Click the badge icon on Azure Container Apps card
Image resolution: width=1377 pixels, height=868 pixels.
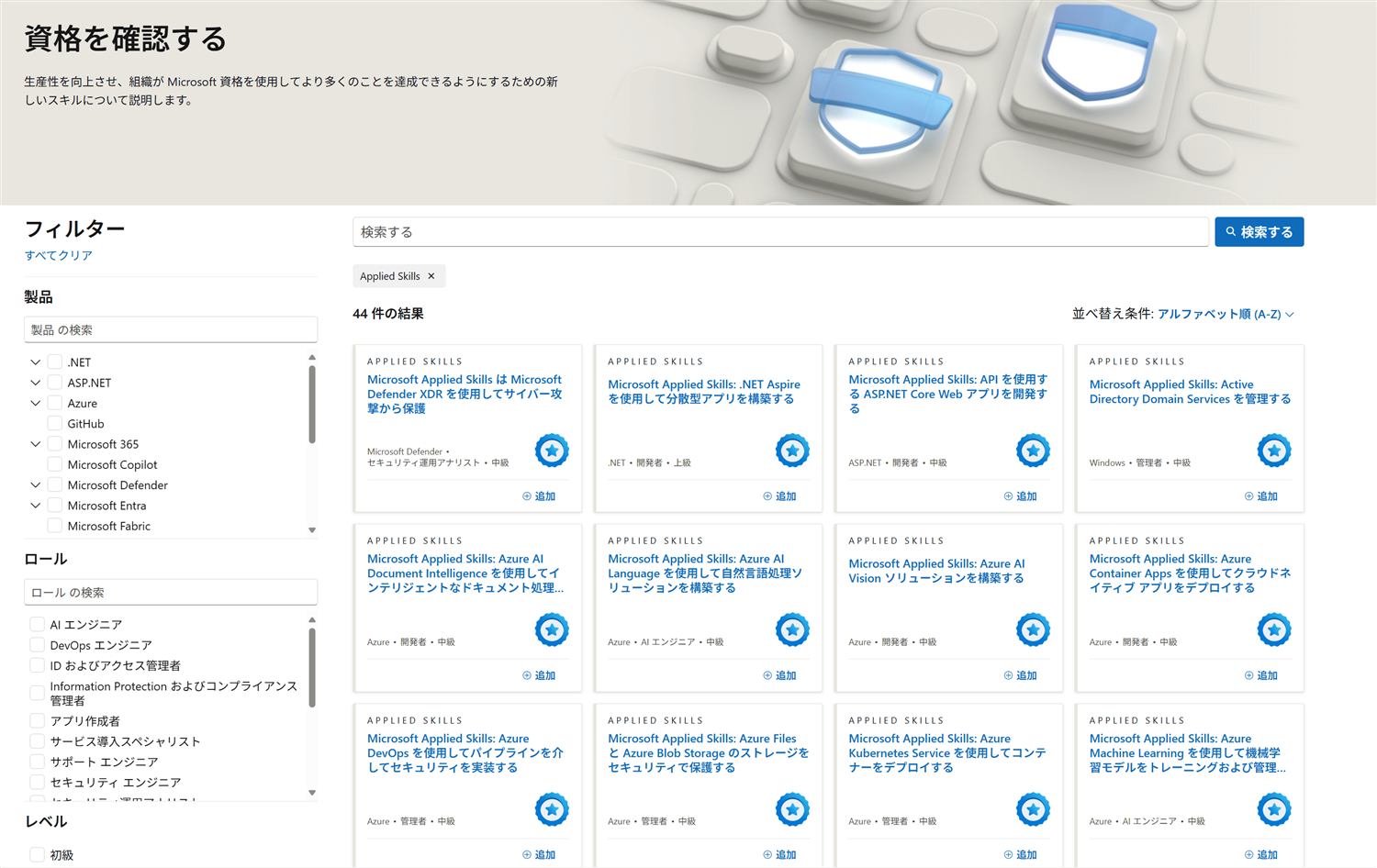[x=1274, y=630]
